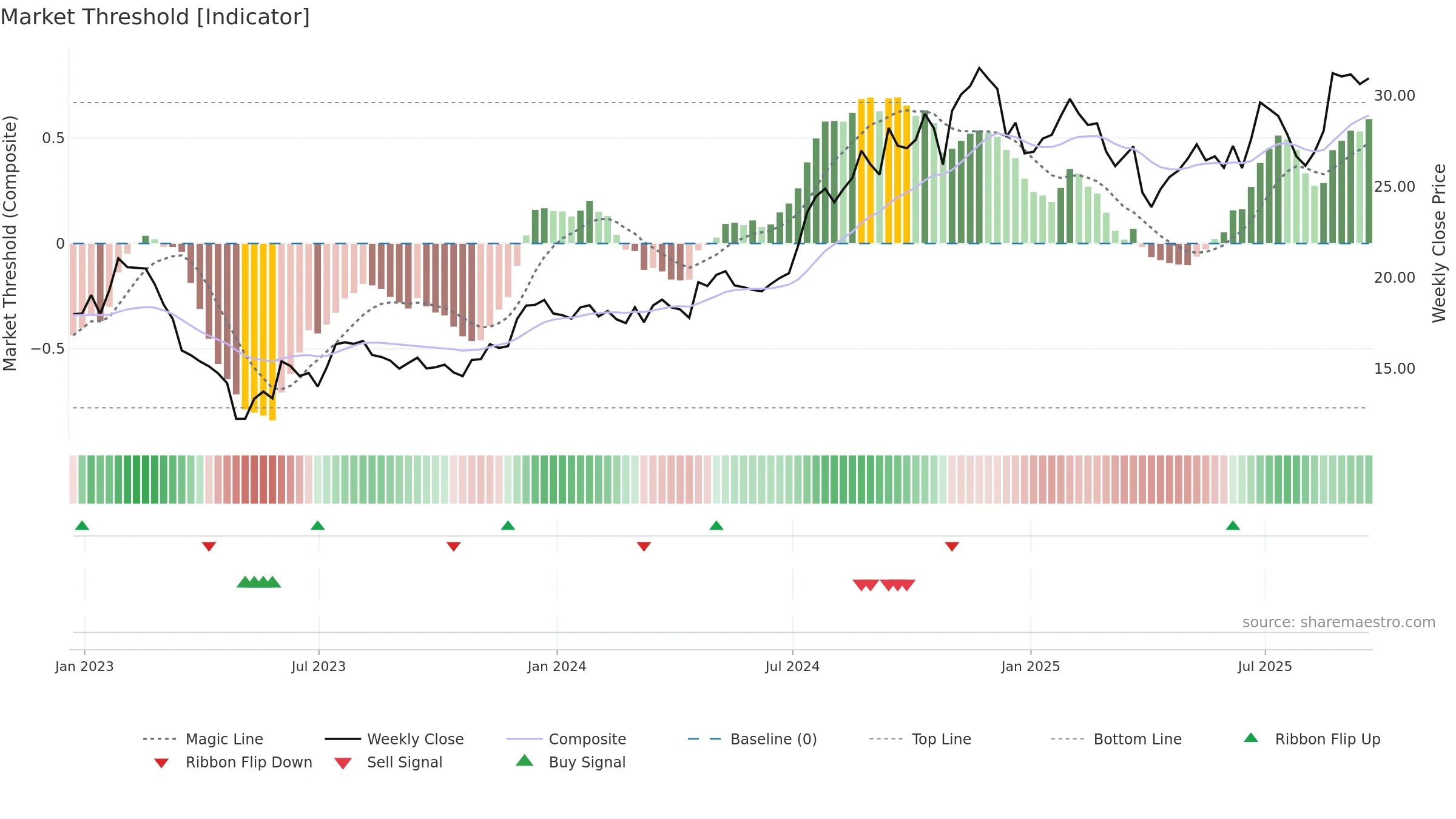Click the Ribbon Flip Down marker near Oct 2023

[453, 547]
